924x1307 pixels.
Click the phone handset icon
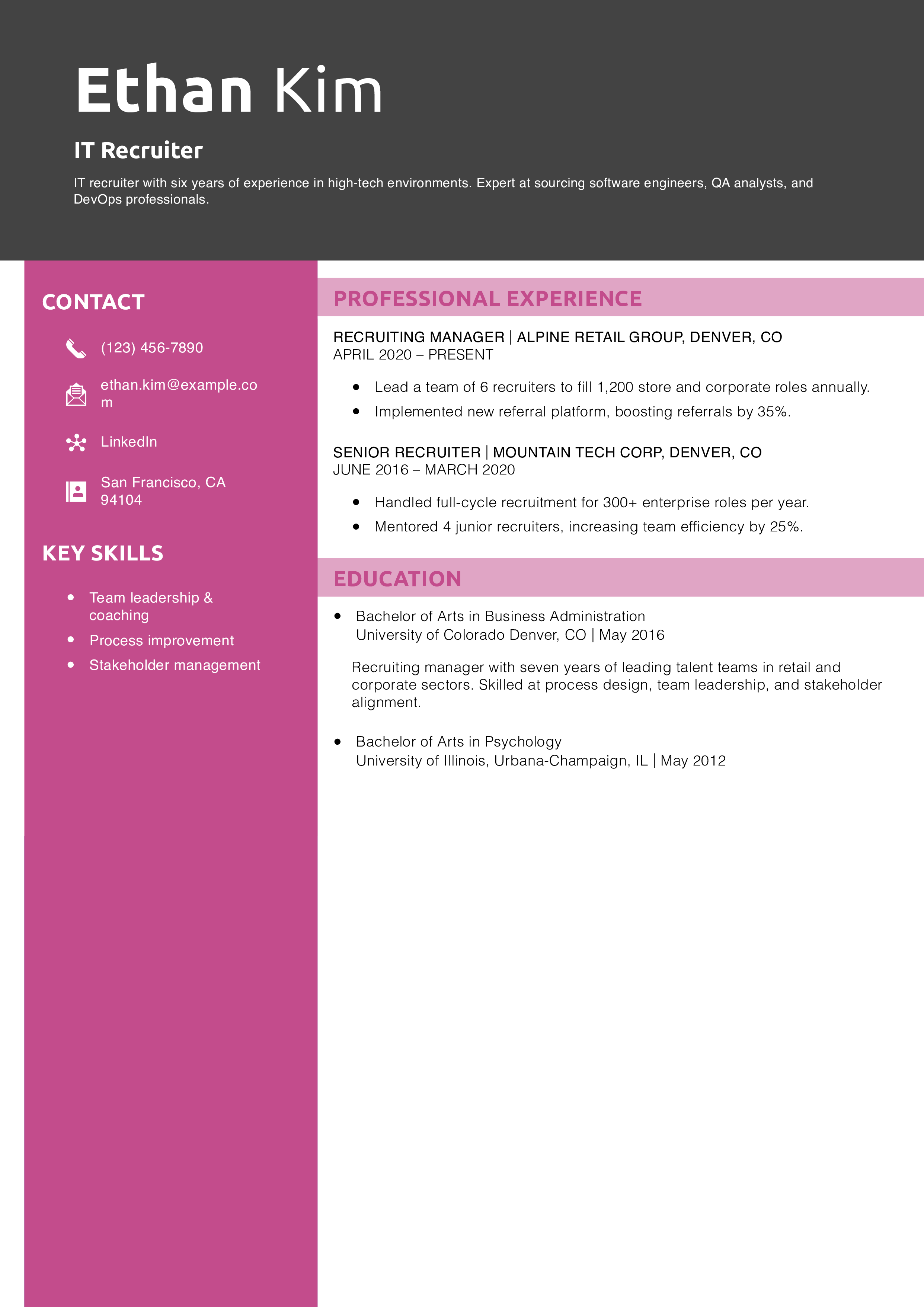[x=76, y=348]
